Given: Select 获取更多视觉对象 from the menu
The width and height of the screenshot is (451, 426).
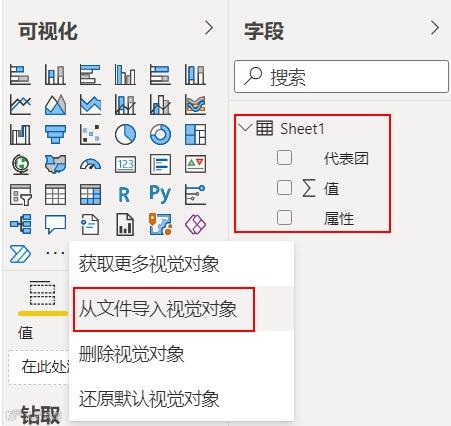Looking at the screenshot, I should click(x=149, y=264).
